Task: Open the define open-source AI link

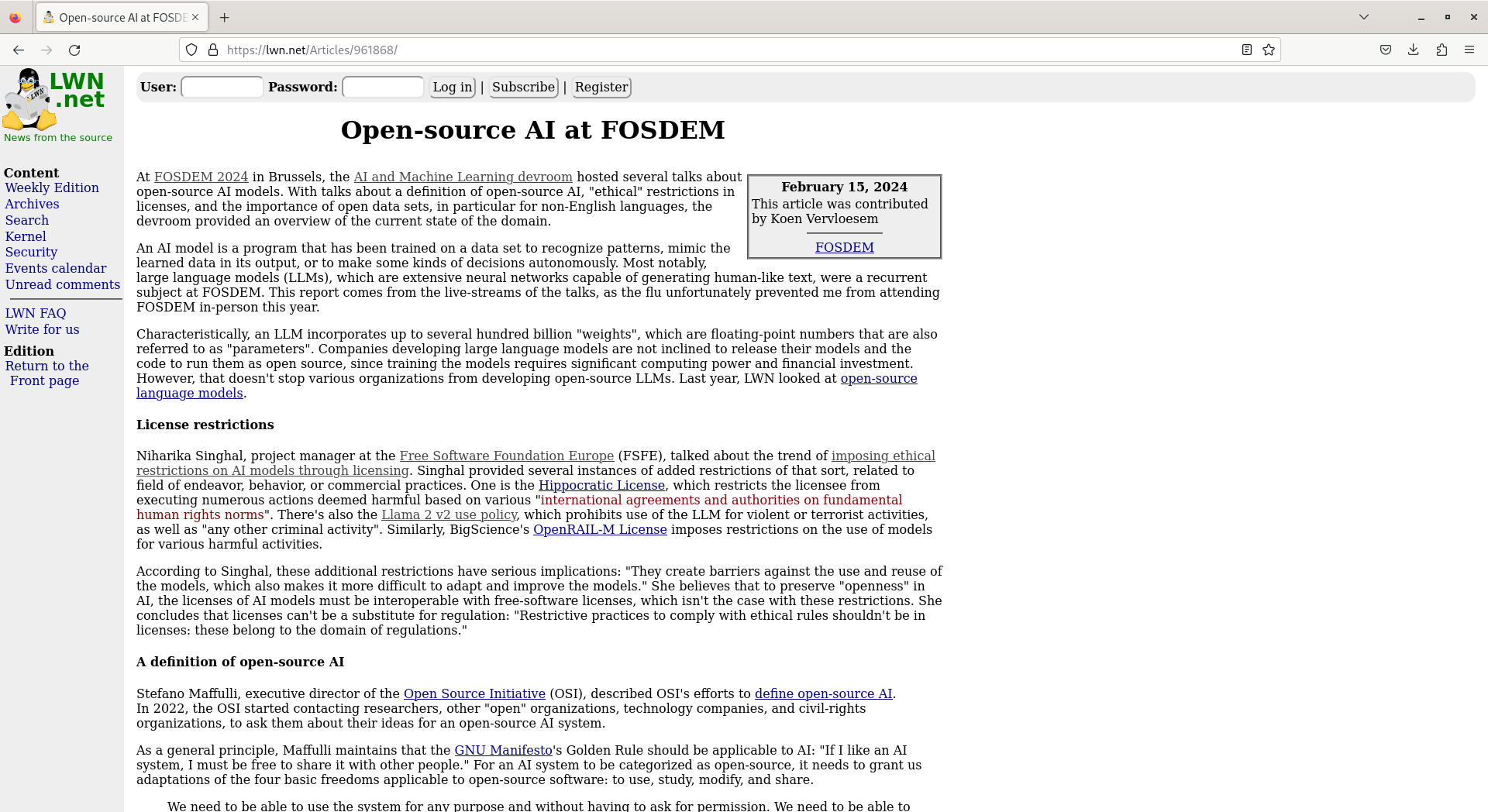Action: coord(823,693)
